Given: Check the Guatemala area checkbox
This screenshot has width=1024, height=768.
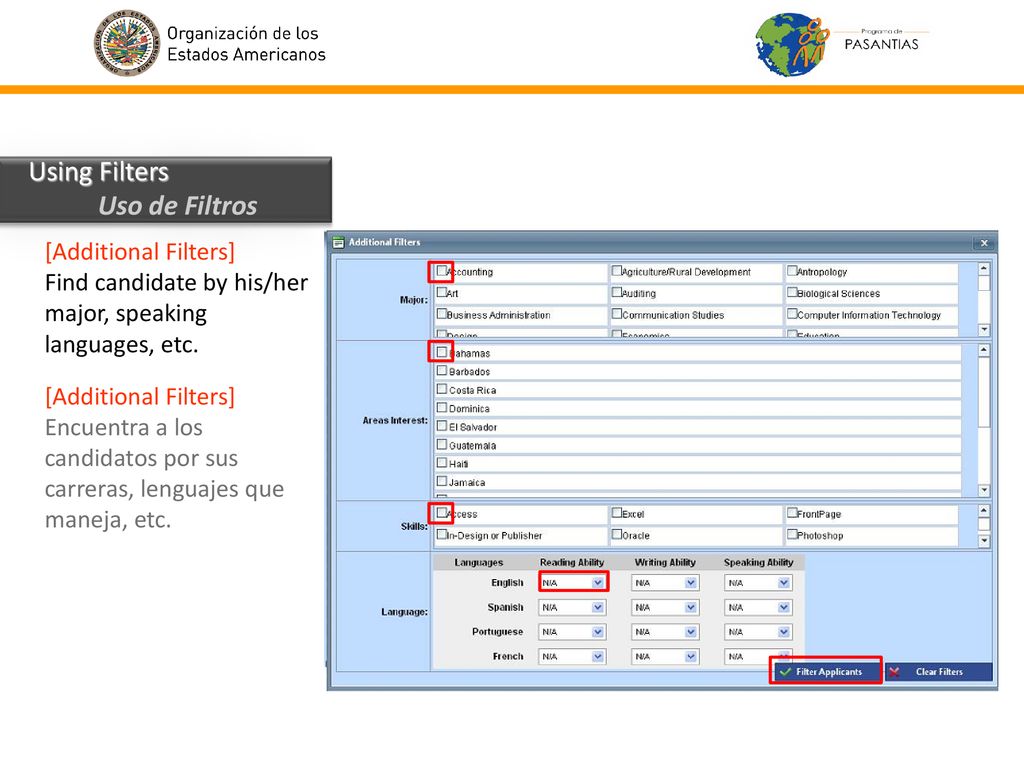Looking at the screenshot, I should coord(442,444).
